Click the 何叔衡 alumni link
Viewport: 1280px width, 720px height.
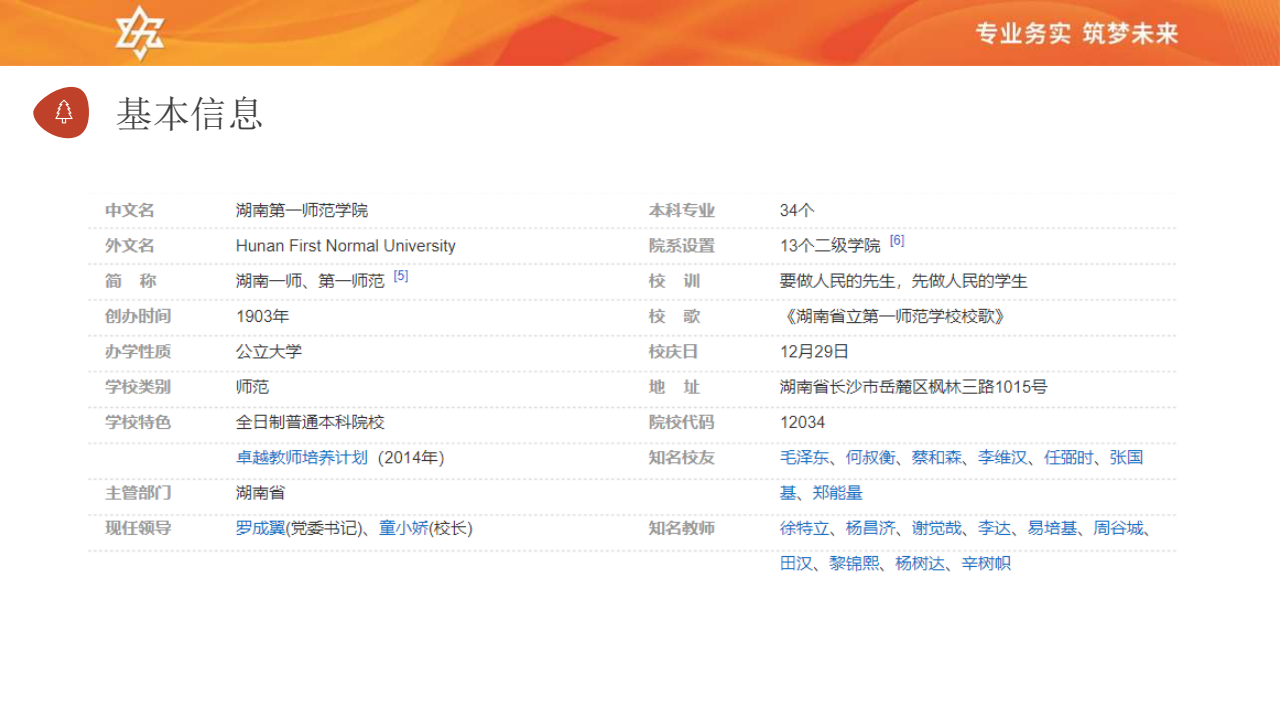tap(870, 458)
